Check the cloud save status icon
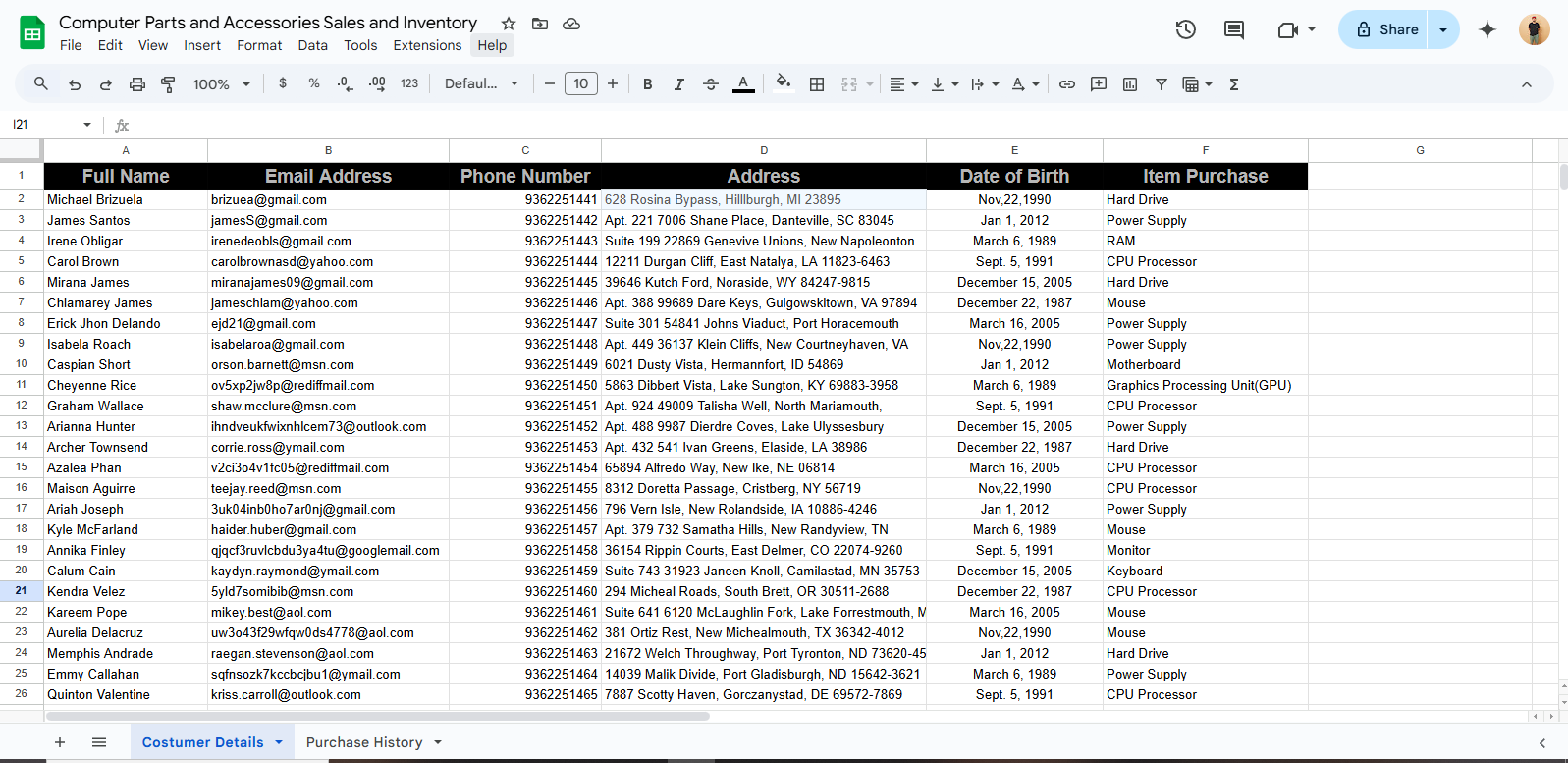The height and width of the screenshot is (763, 1568). click(571, 24)
